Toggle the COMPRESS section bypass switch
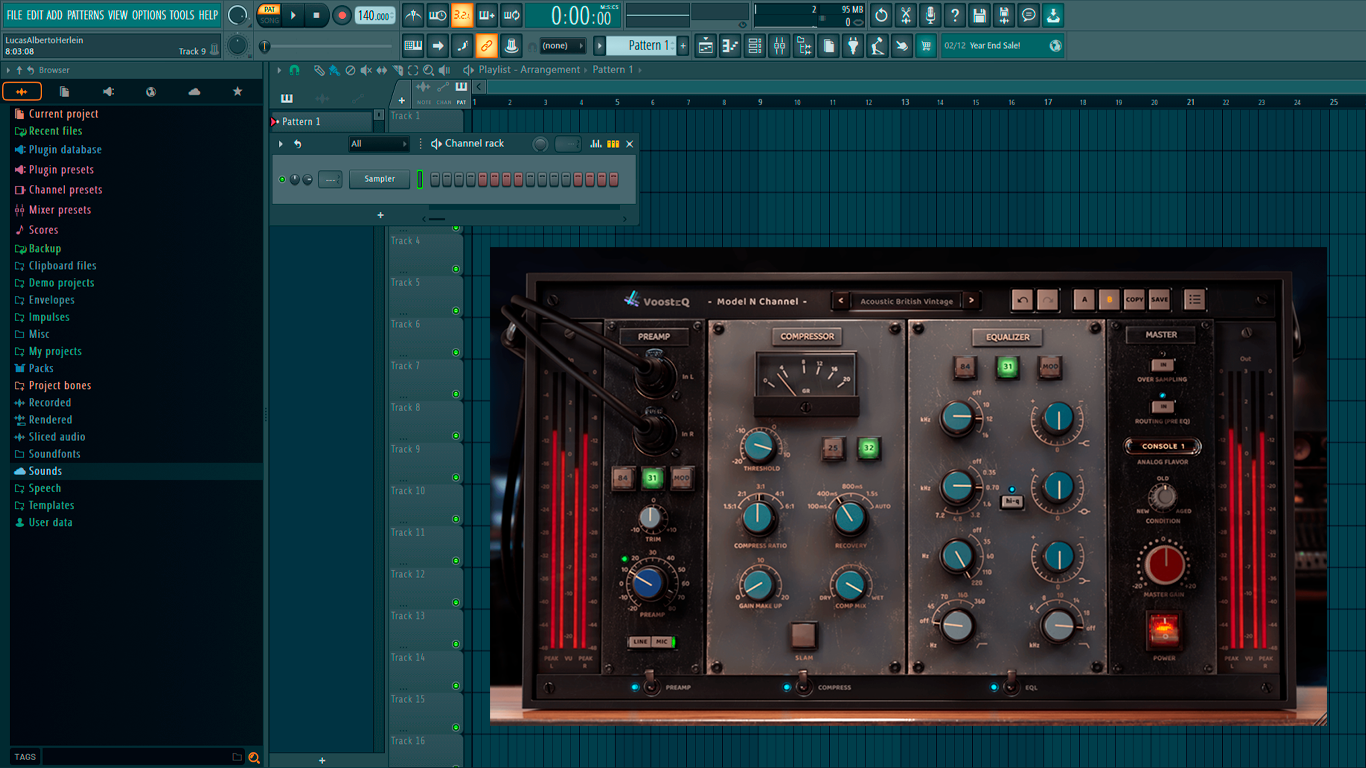1366x768 pixels. point(804,687)
